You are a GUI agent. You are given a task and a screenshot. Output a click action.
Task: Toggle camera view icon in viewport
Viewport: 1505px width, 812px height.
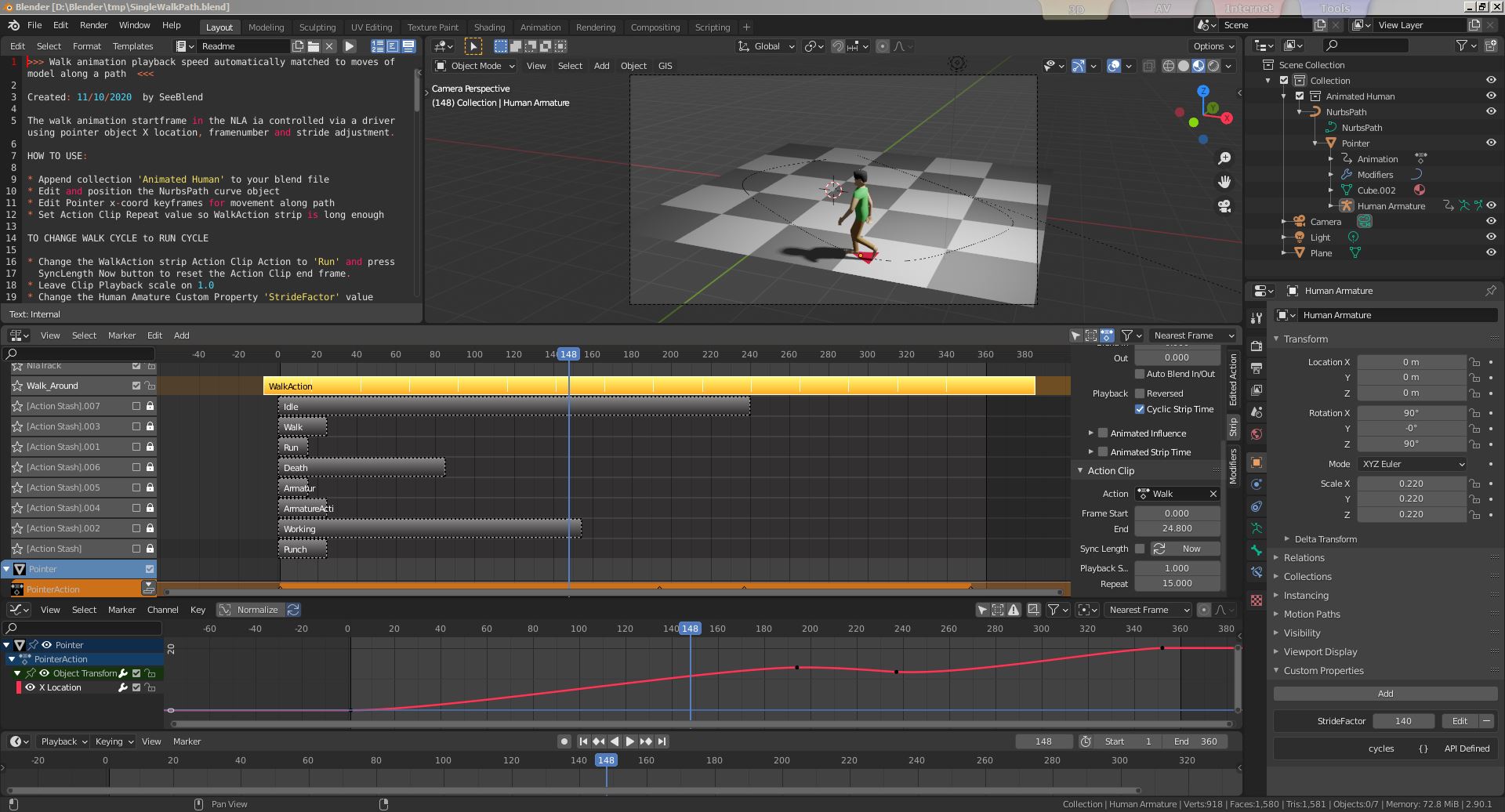pos(1224,206)
